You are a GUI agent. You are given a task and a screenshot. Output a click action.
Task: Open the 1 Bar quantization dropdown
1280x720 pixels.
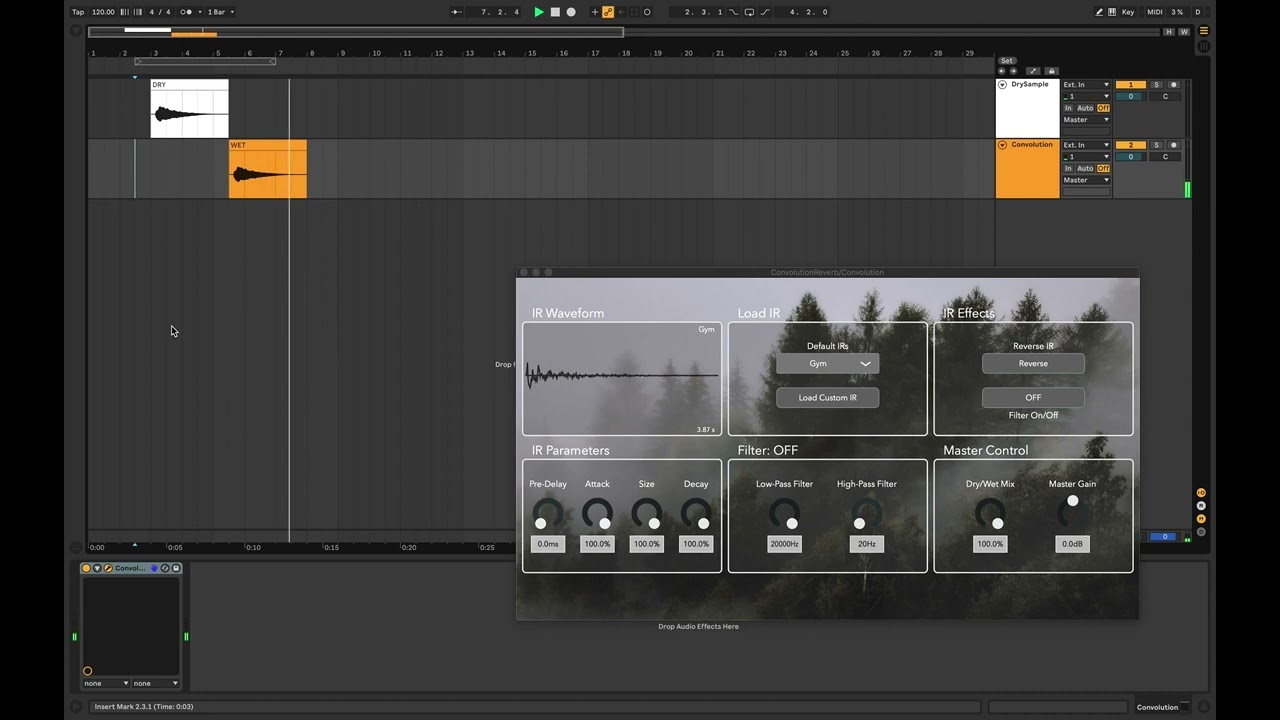[x=221, y=12]
